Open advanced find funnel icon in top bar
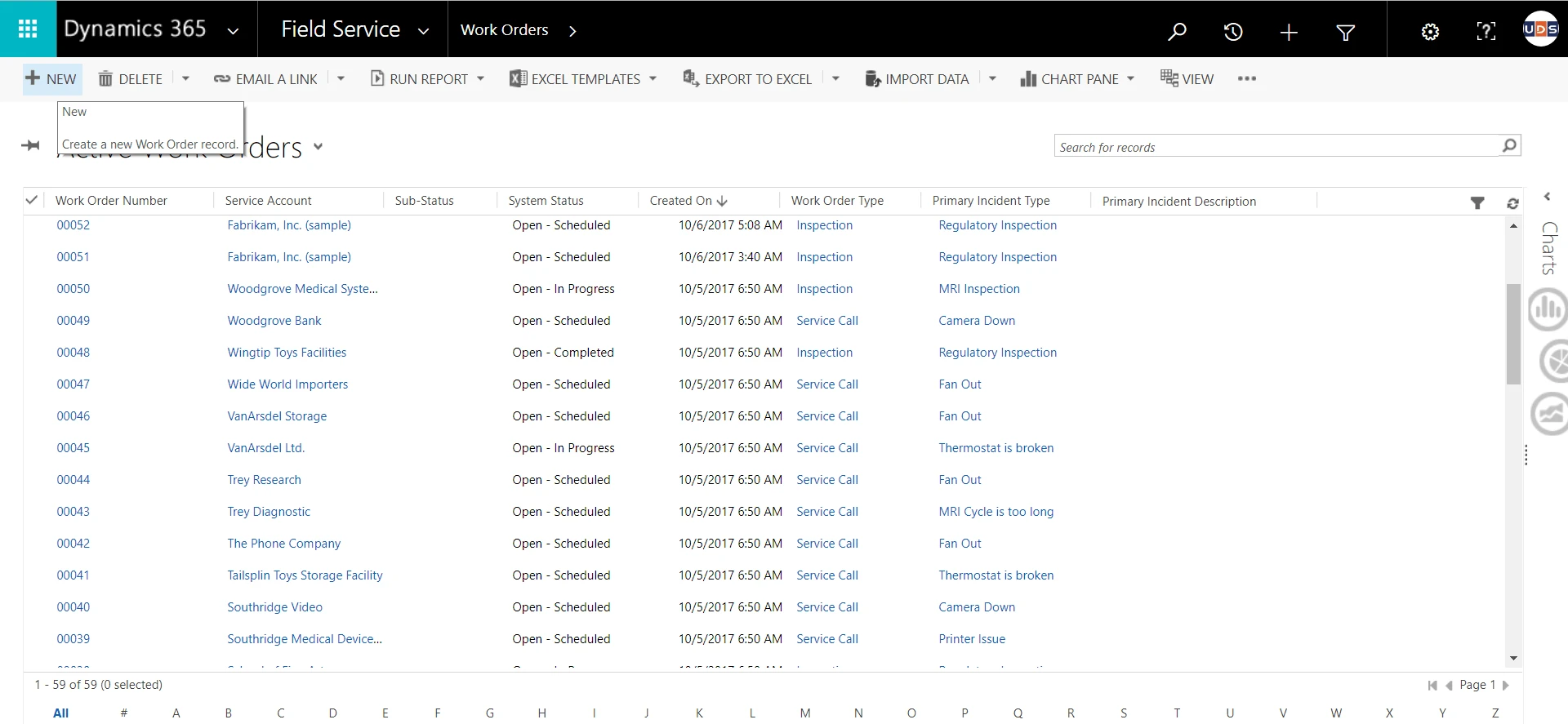This screenshot has width=1568, height=724. [x=1345, y=32]
